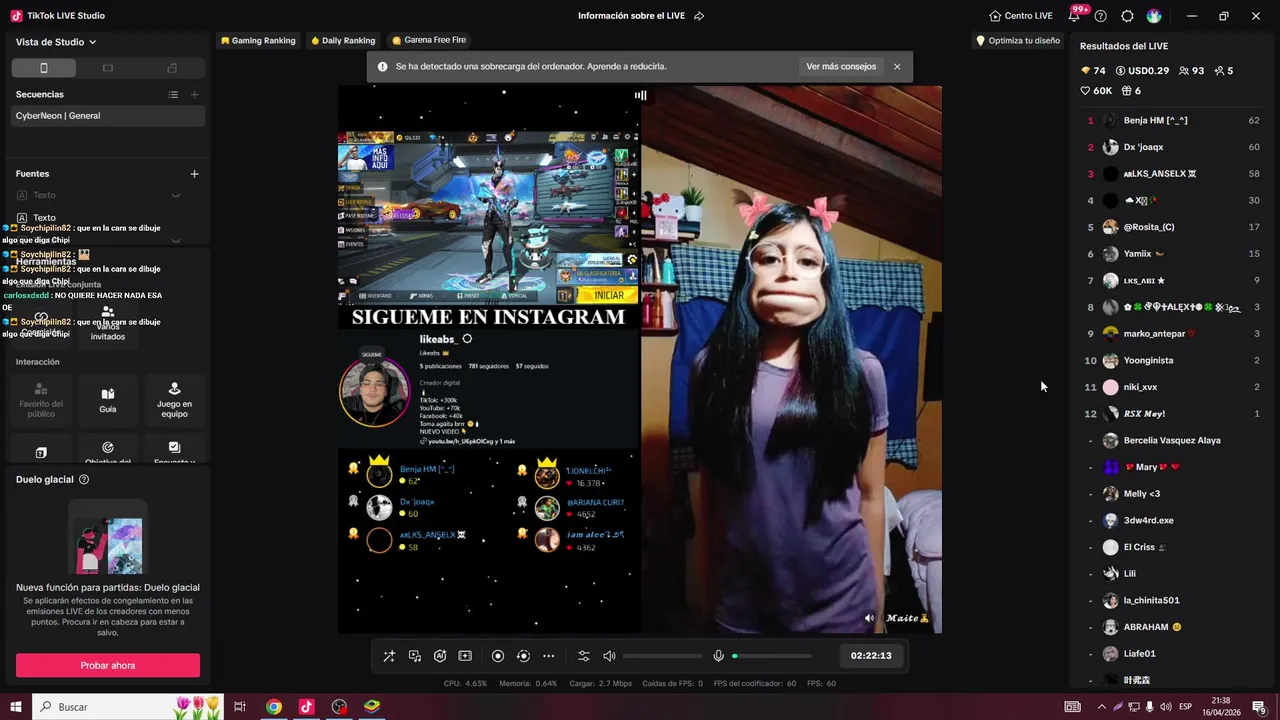Open the settings gear icon in title bar

[1127, 16]
